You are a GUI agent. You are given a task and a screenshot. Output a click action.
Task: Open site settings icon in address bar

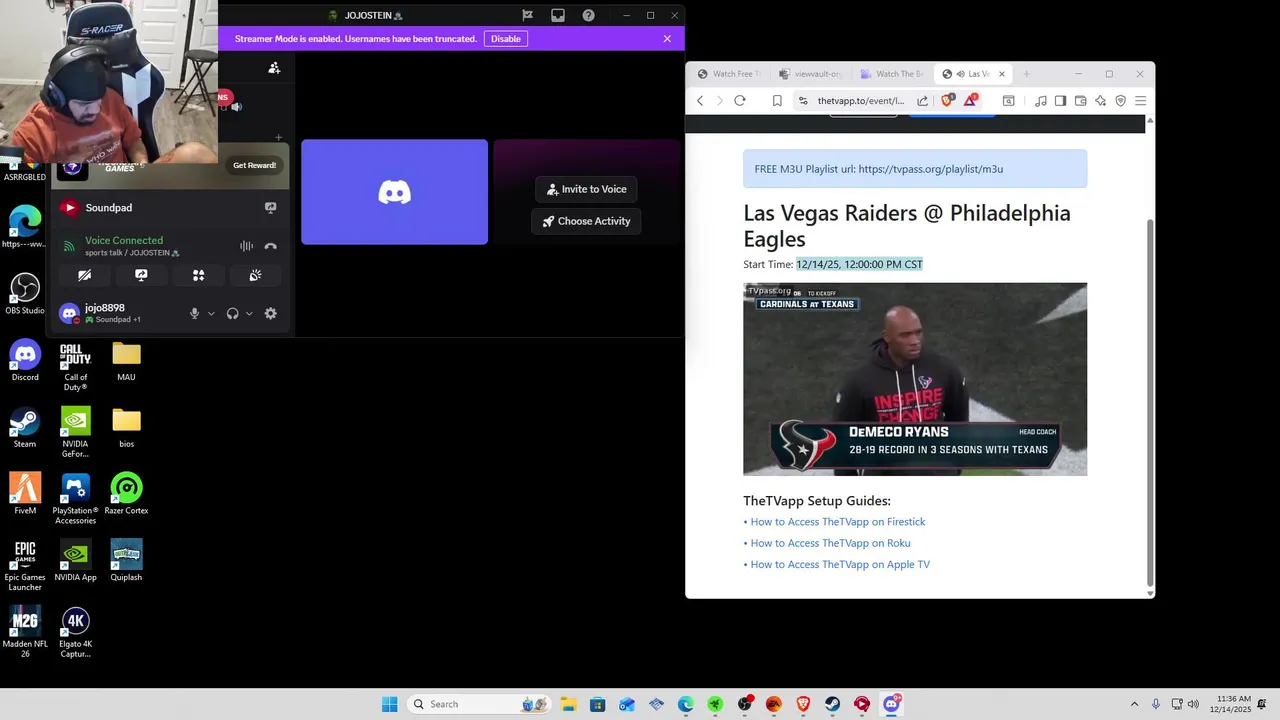pyautogui.click(x=802, y=101)
